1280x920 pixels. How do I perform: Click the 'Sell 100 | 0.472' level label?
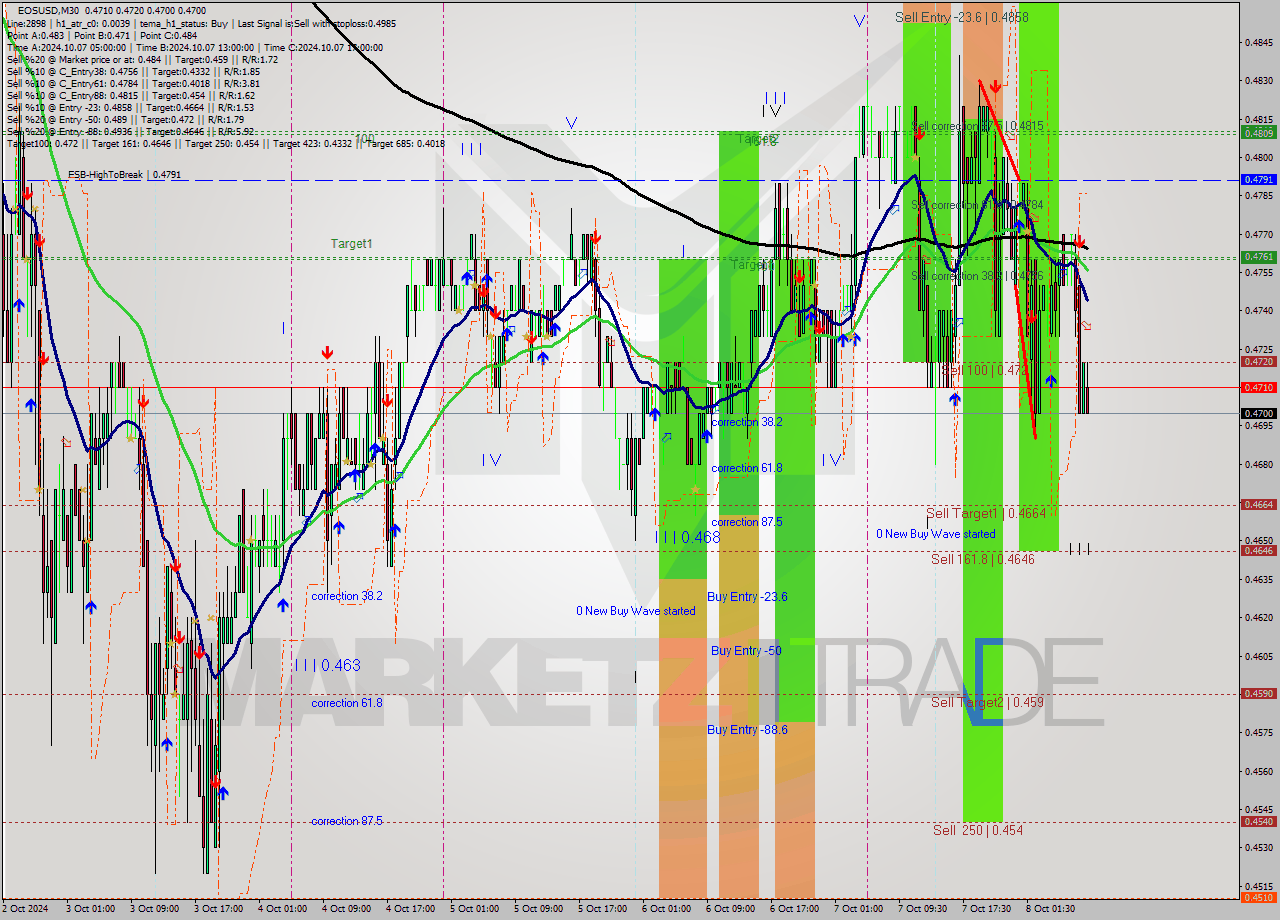click(984, 370)
